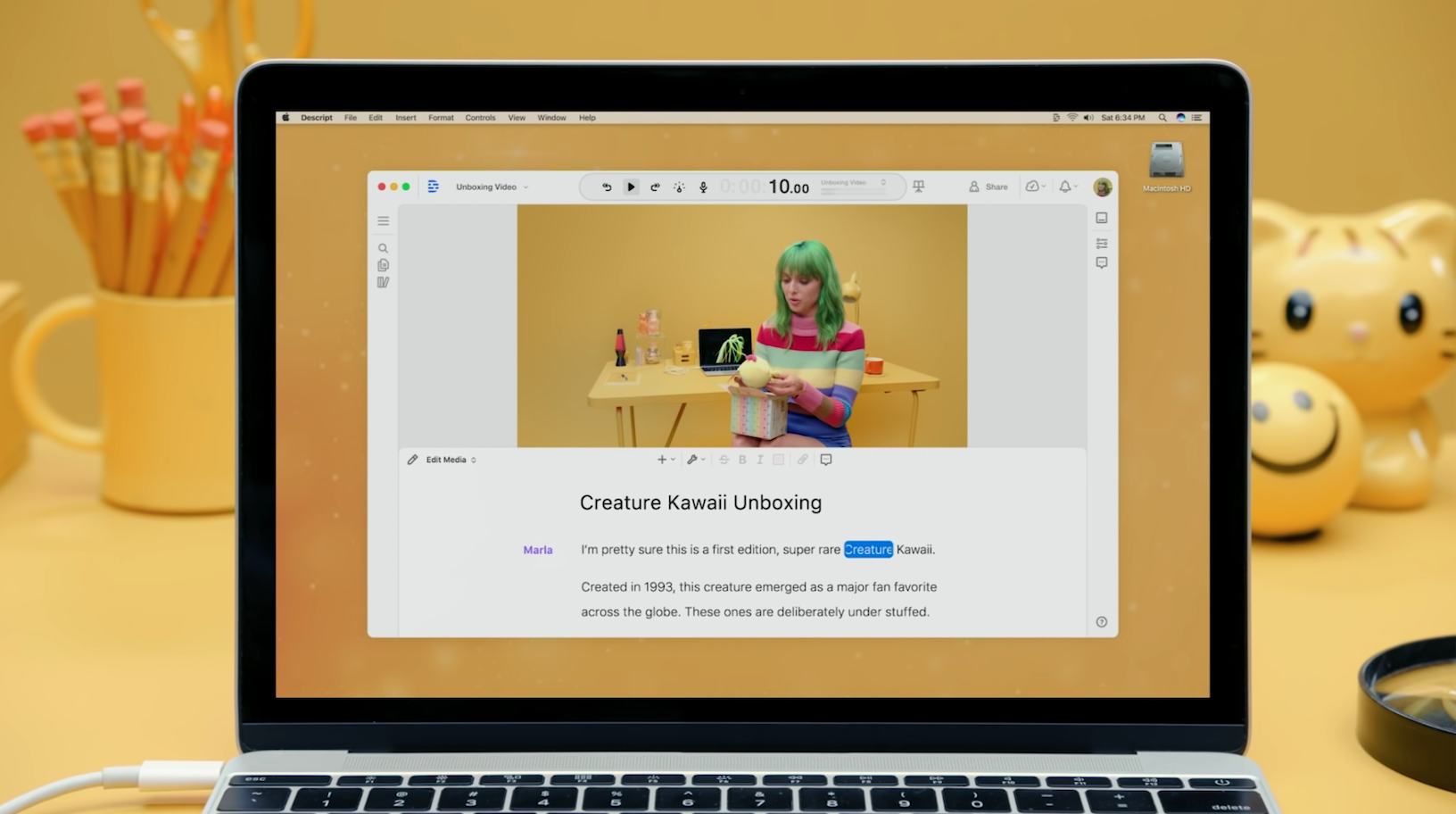Open the pen tool dropdown in toolbar
The image size is (1456, 814).
697,460
